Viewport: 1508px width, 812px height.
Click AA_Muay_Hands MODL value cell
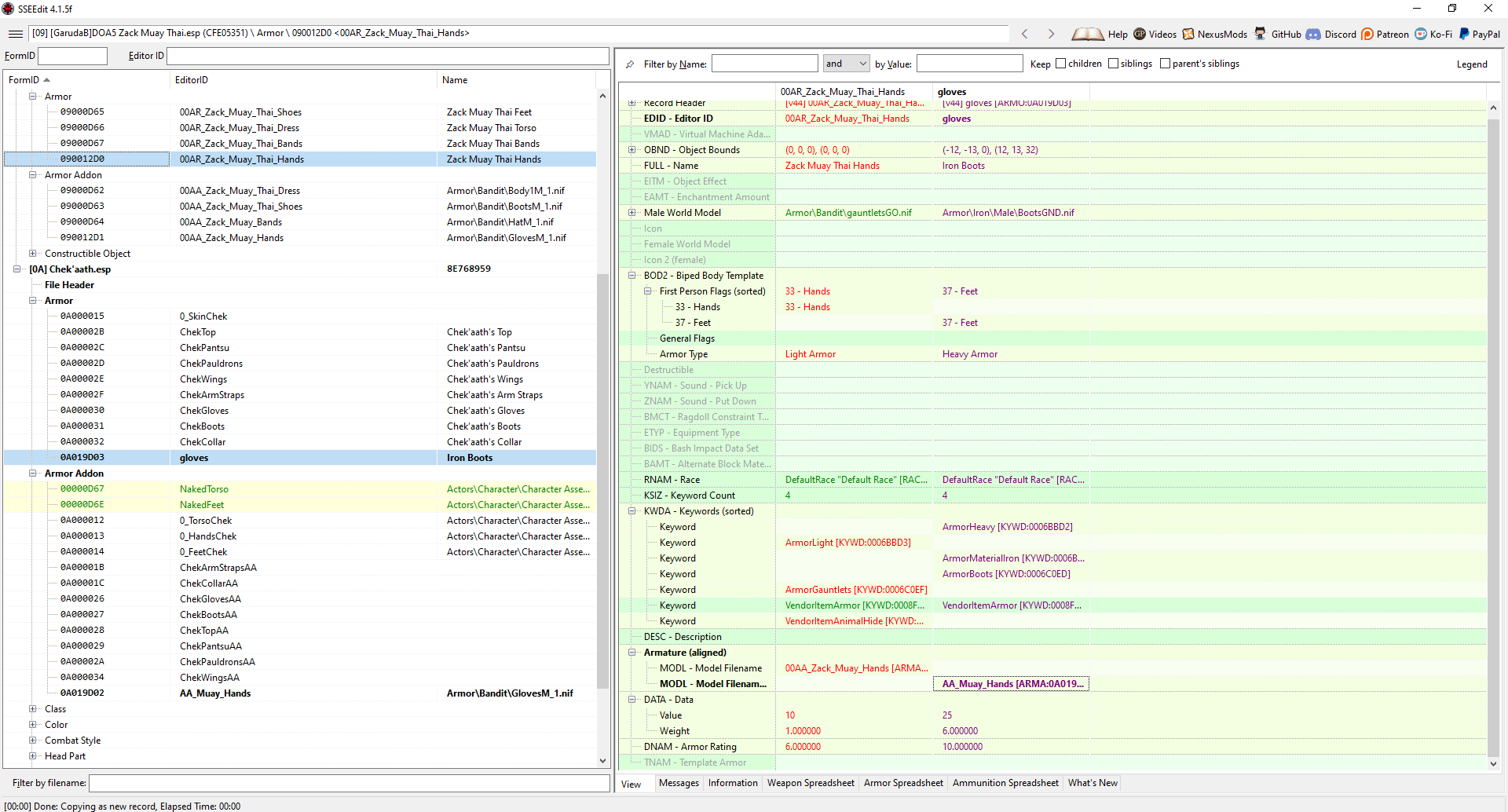1011,684
